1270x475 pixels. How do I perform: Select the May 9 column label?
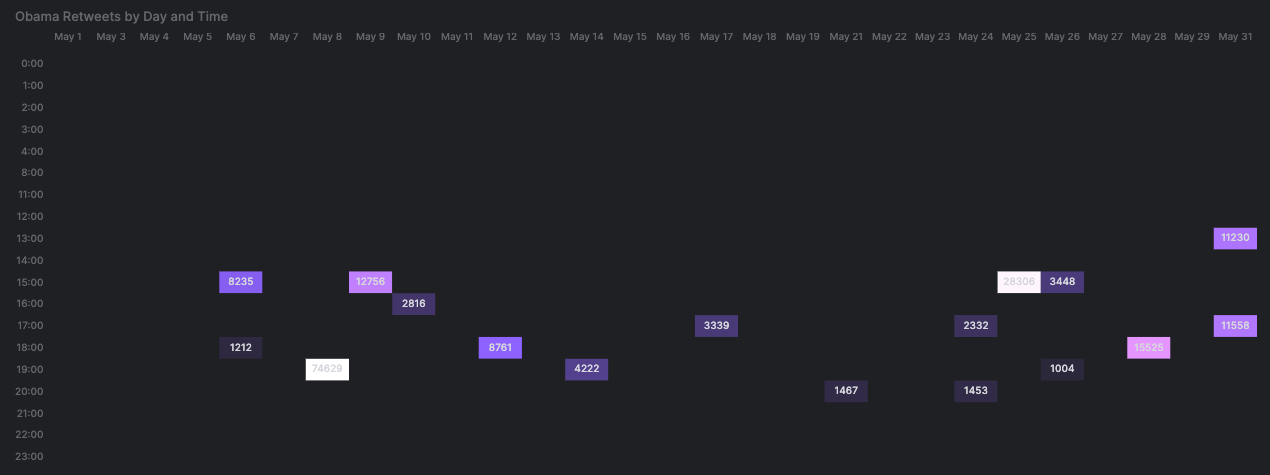click(x=370, y=37)
